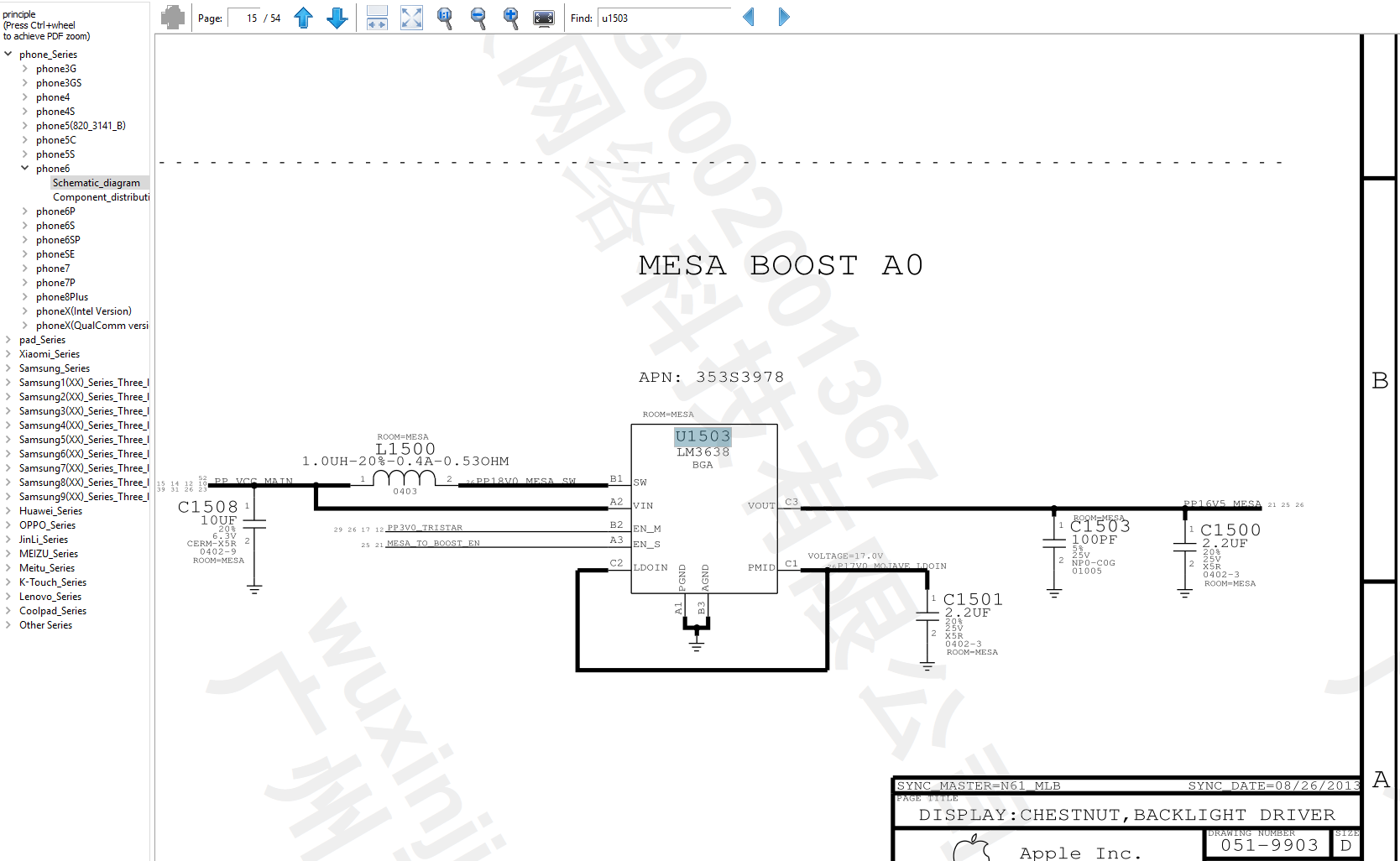Viewport: 1400px width, 861px height.
Task: Find next match with right arrow
Action: 784,17
